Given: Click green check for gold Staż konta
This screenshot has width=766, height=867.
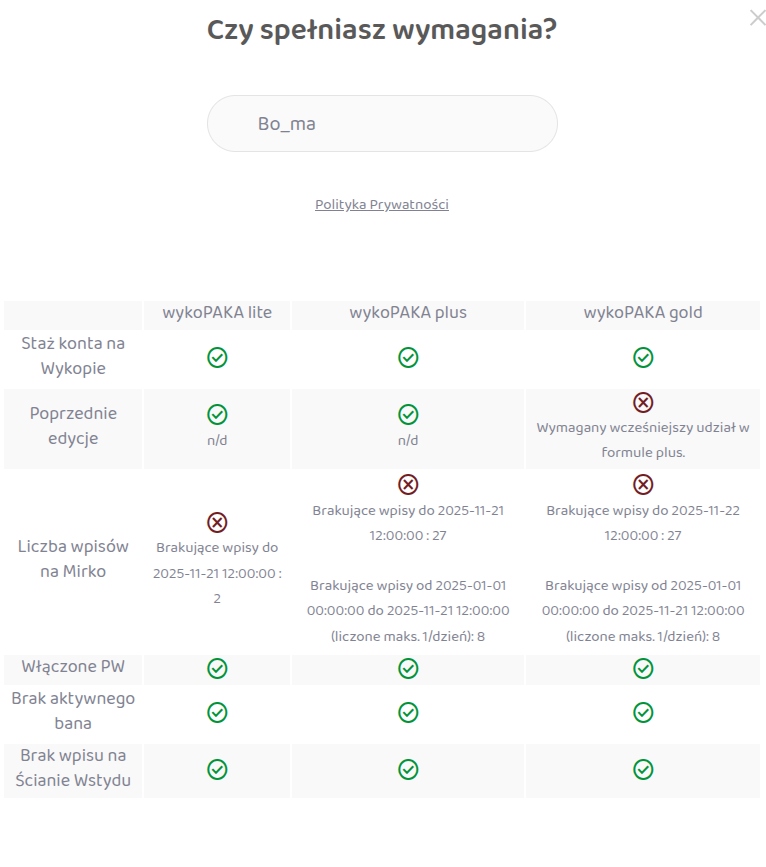Looking at the screenshot, I should point(644,357).
